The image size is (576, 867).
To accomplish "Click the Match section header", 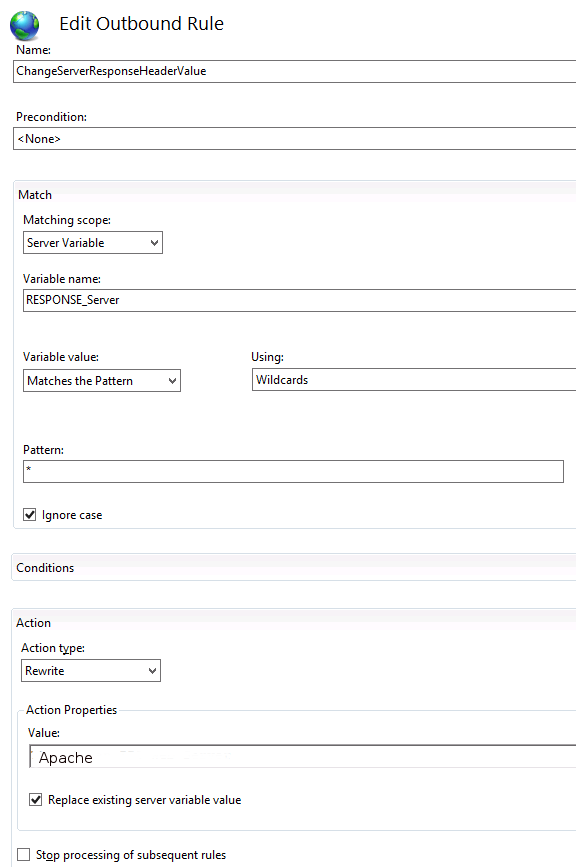I will (35, 195).
